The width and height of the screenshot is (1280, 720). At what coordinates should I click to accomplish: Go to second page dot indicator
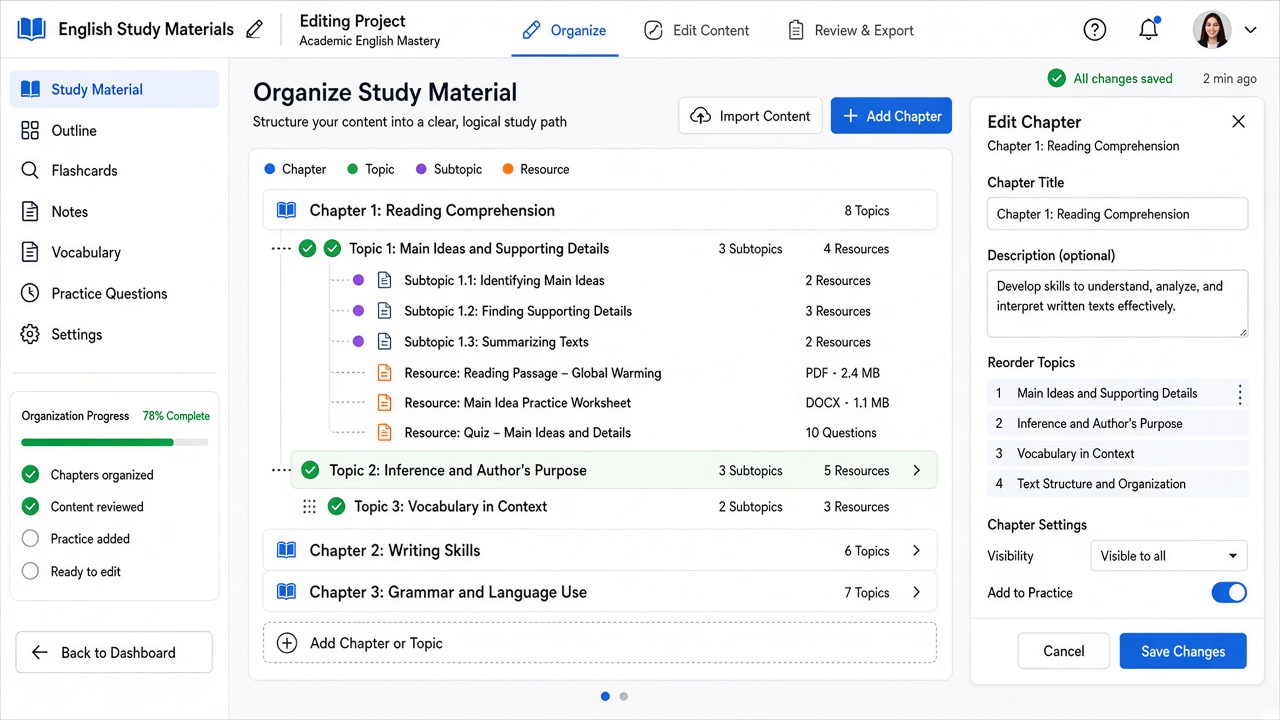pyautogui.click(x=624, y=696)
